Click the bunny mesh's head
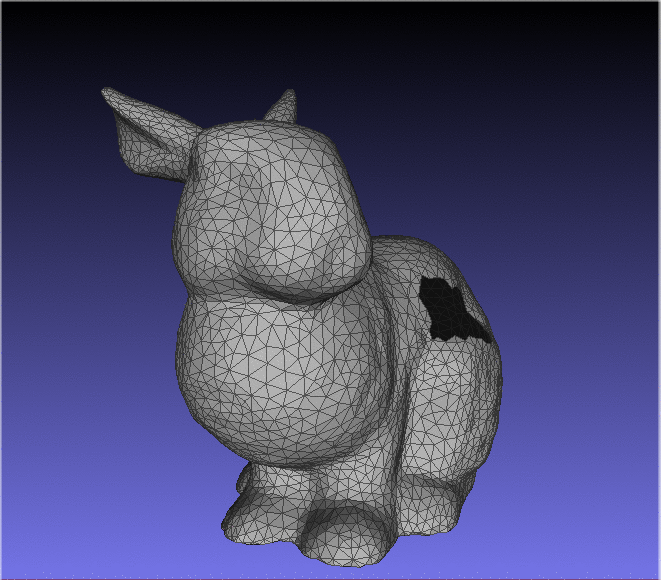The image size is (661, 580). coord(272,209)
